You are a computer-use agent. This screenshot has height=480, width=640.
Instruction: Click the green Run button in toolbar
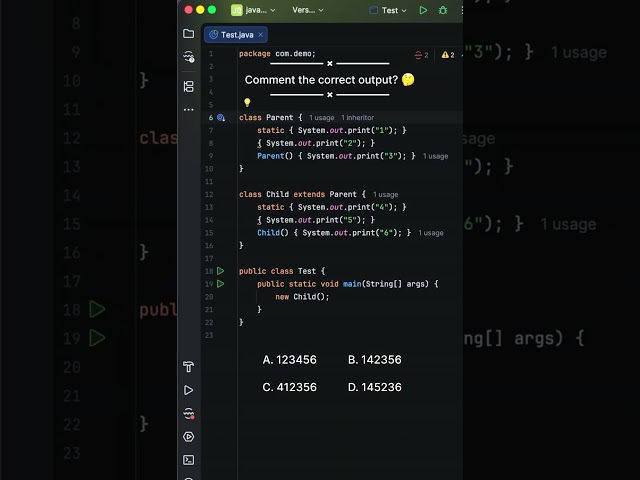(x=423, y=10)
